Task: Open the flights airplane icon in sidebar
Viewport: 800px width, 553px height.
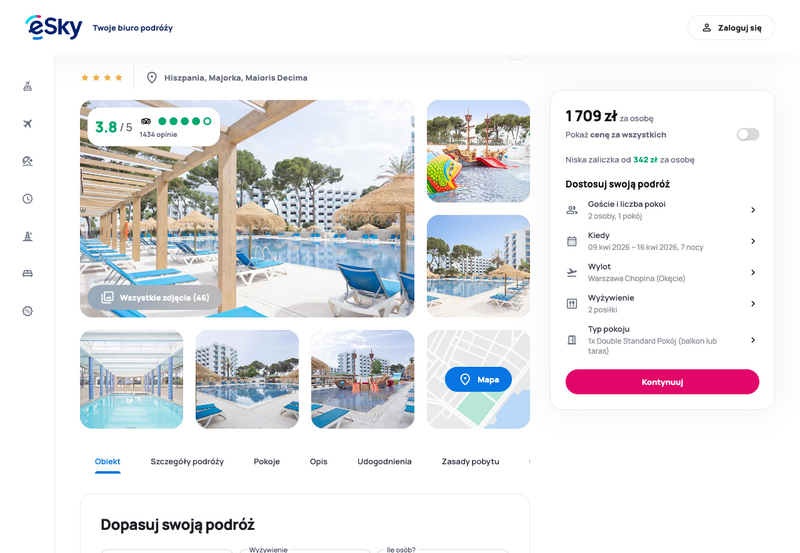Action: point(28,123)
